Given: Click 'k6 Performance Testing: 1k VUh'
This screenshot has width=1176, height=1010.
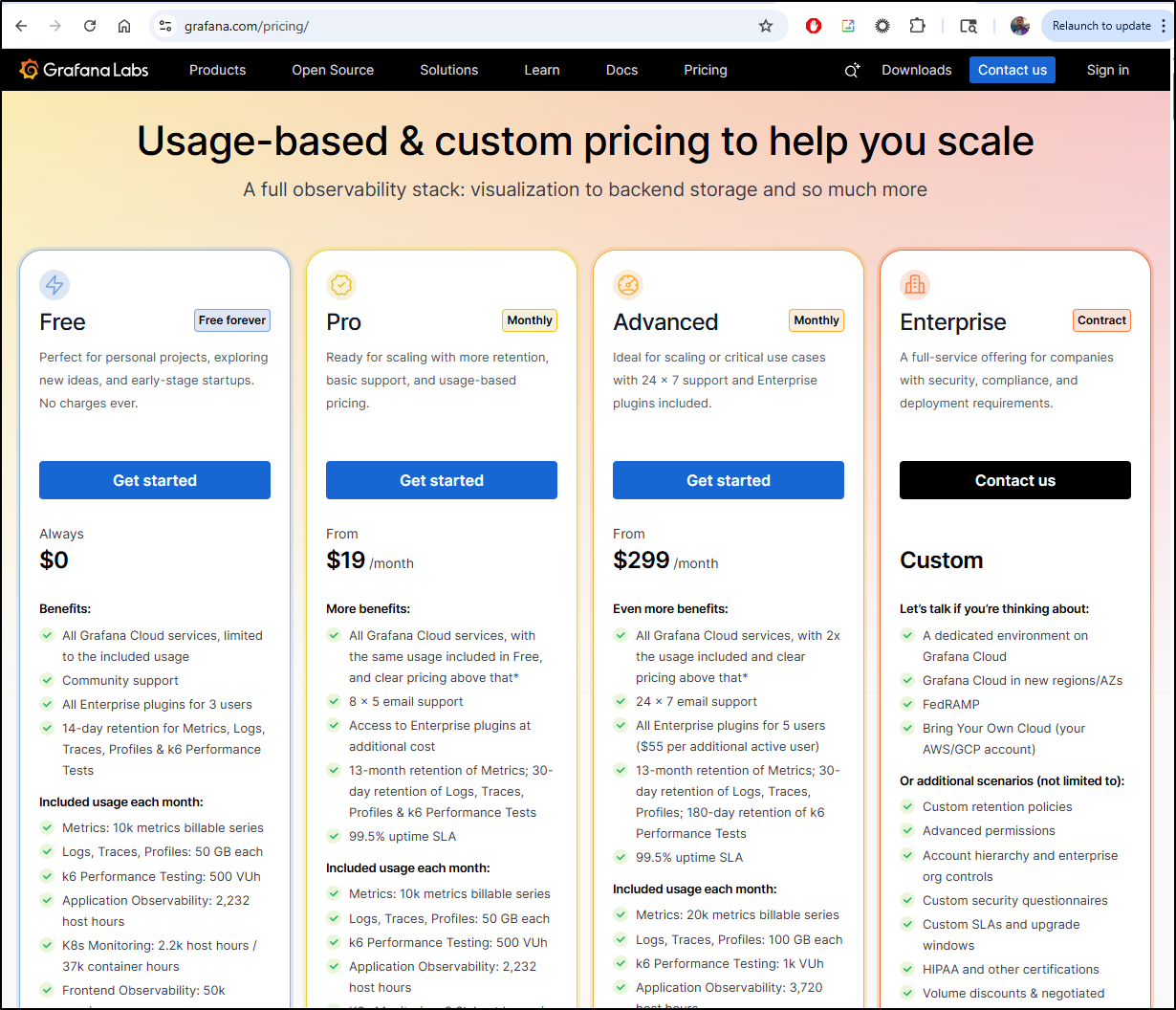Looking at the screenshot, I should (x=730, y=963).
